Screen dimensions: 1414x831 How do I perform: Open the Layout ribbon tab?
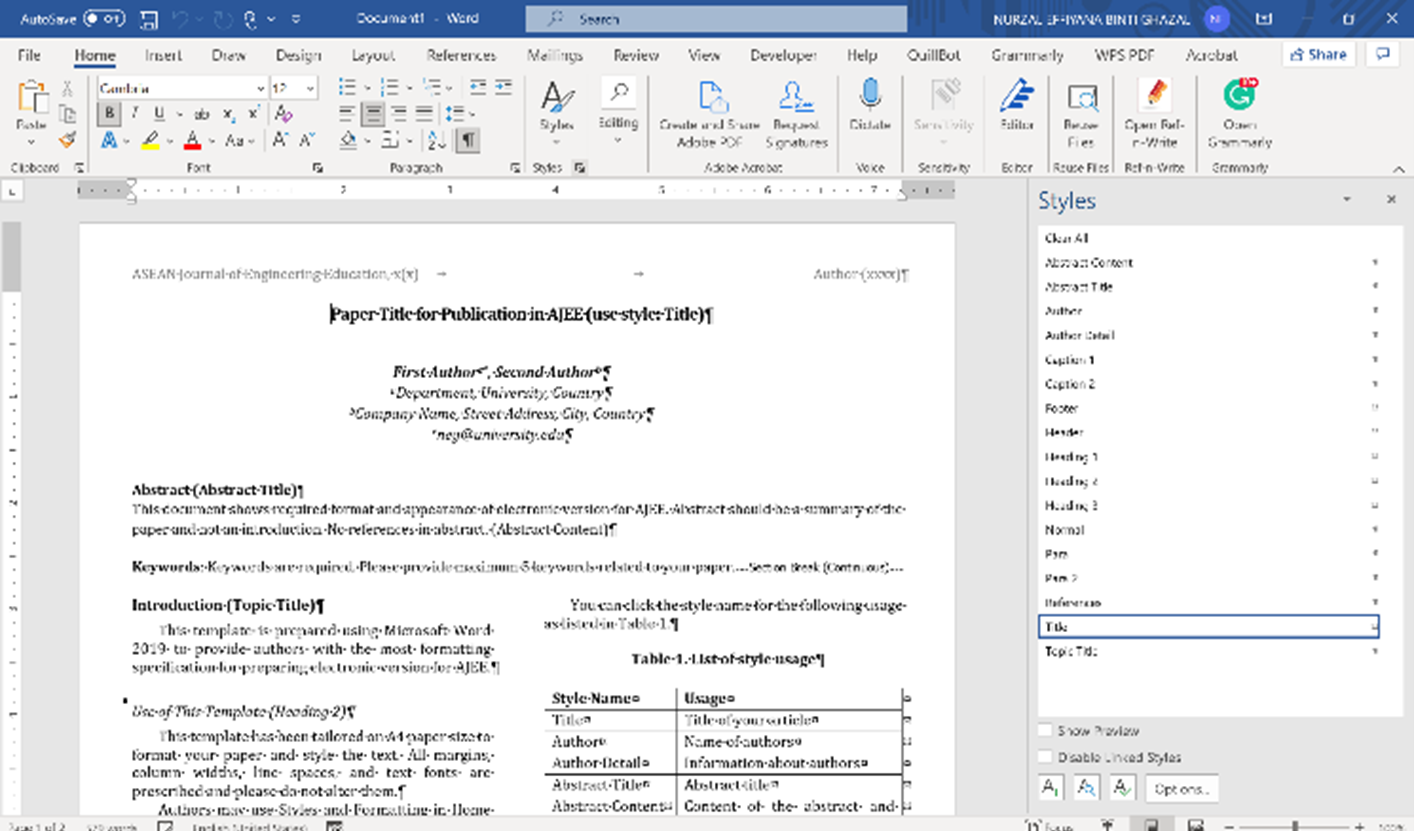click(x=373, y=55)
